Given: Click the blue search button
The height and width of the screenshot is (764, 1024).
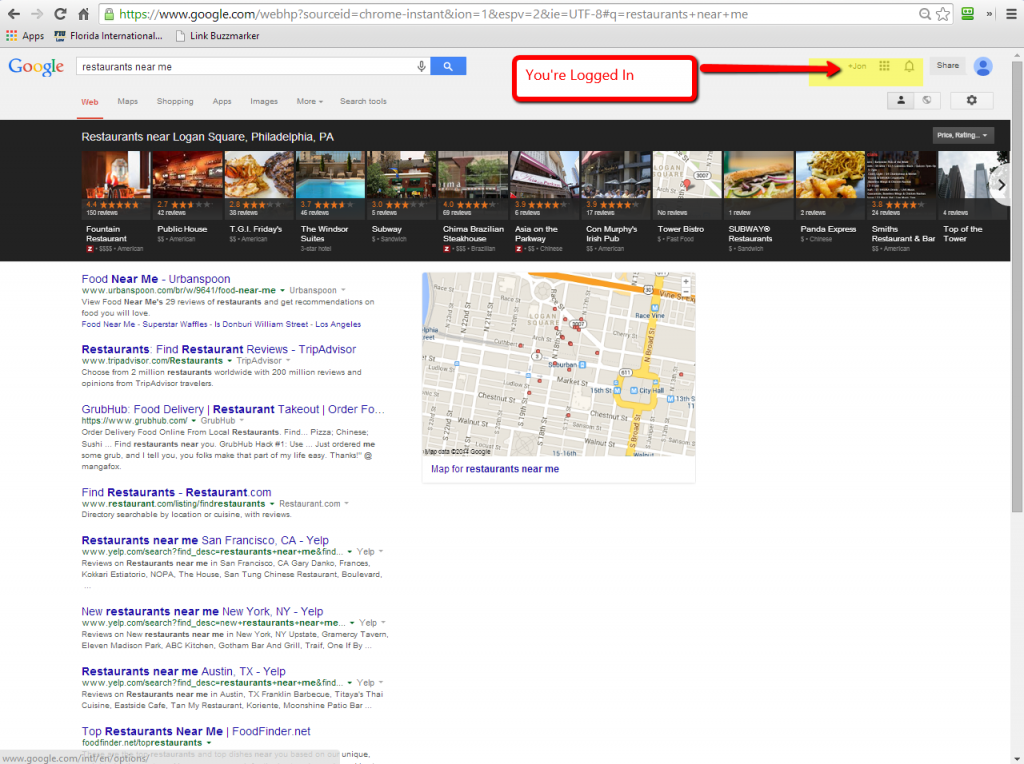Looking at the screenshot, I should (448, 66).
